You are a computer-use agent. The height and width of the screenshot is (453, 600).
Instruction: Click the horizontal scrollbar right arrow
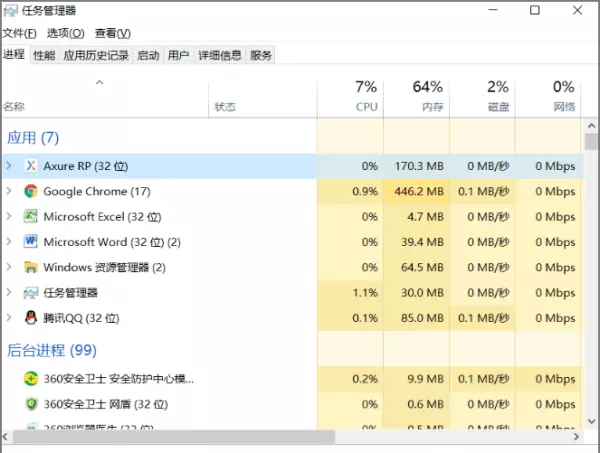pos(576,437)
